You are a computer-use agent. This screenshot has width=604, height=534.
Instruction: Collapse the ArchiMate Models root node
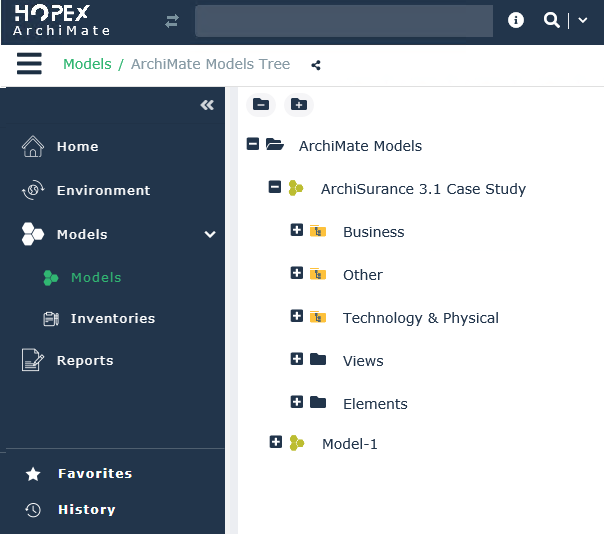tap(253, 145)
